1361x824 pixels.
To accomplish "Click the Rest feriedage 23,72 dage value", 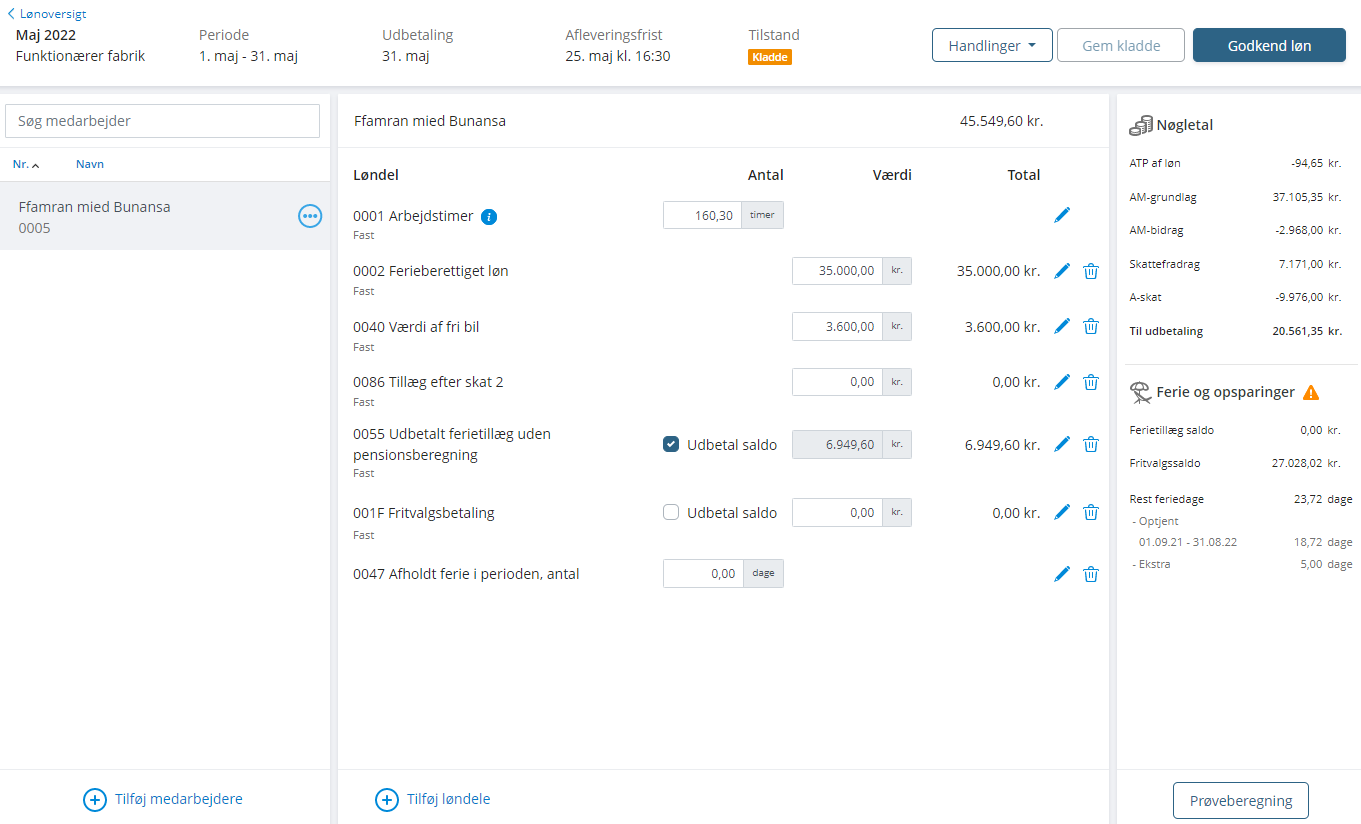I will (1322, 498).
